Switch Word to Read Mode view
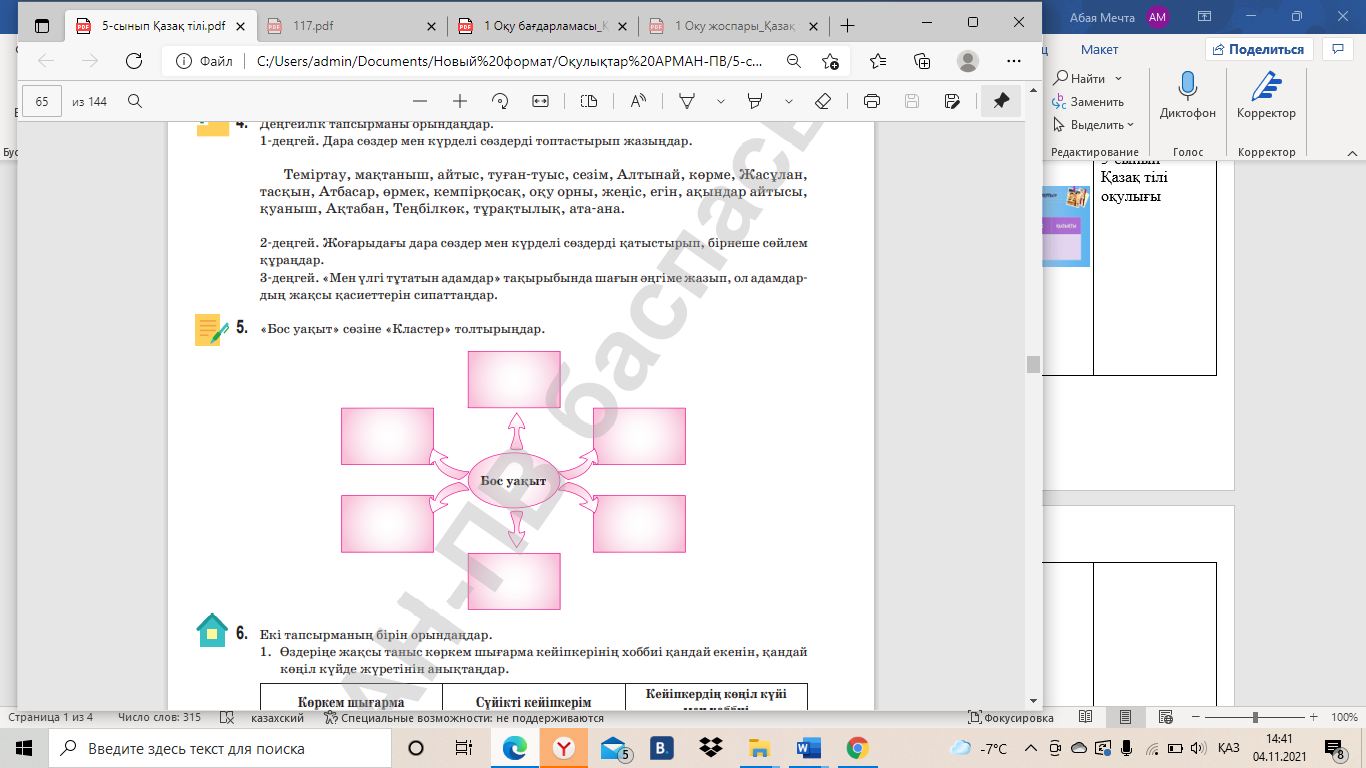Image resolution: width=1366 pixels, height=768 pixels. point(1086,718)
